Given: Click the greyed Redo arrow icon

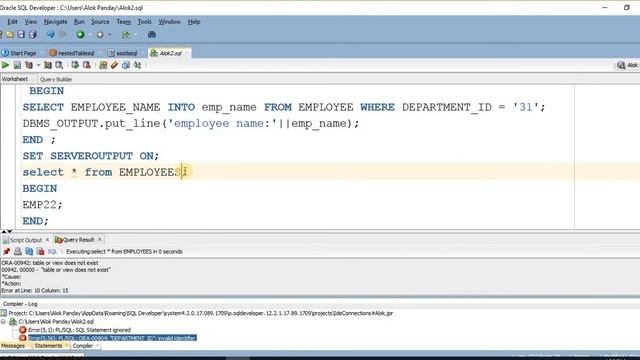Looking at the screenshot, I should pyautogui.click(x=63, y=35).
